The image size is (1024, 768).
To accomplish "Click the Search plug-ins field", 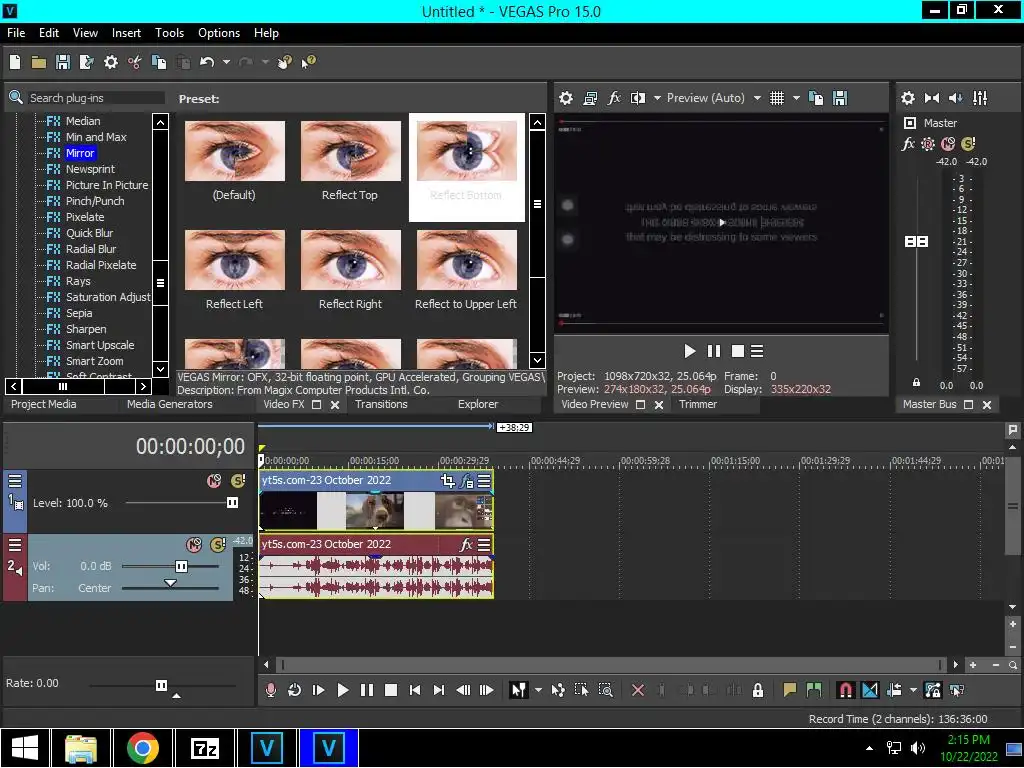I will pos(96,98).
